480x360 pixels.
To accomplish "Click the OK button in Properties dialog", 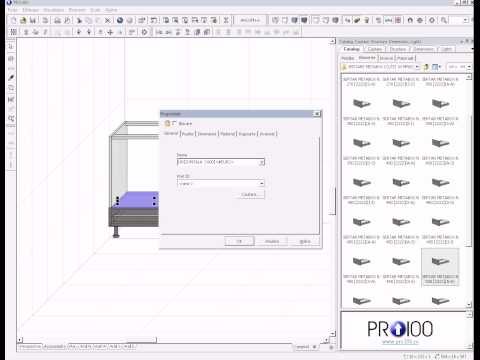I will [239, 241].
